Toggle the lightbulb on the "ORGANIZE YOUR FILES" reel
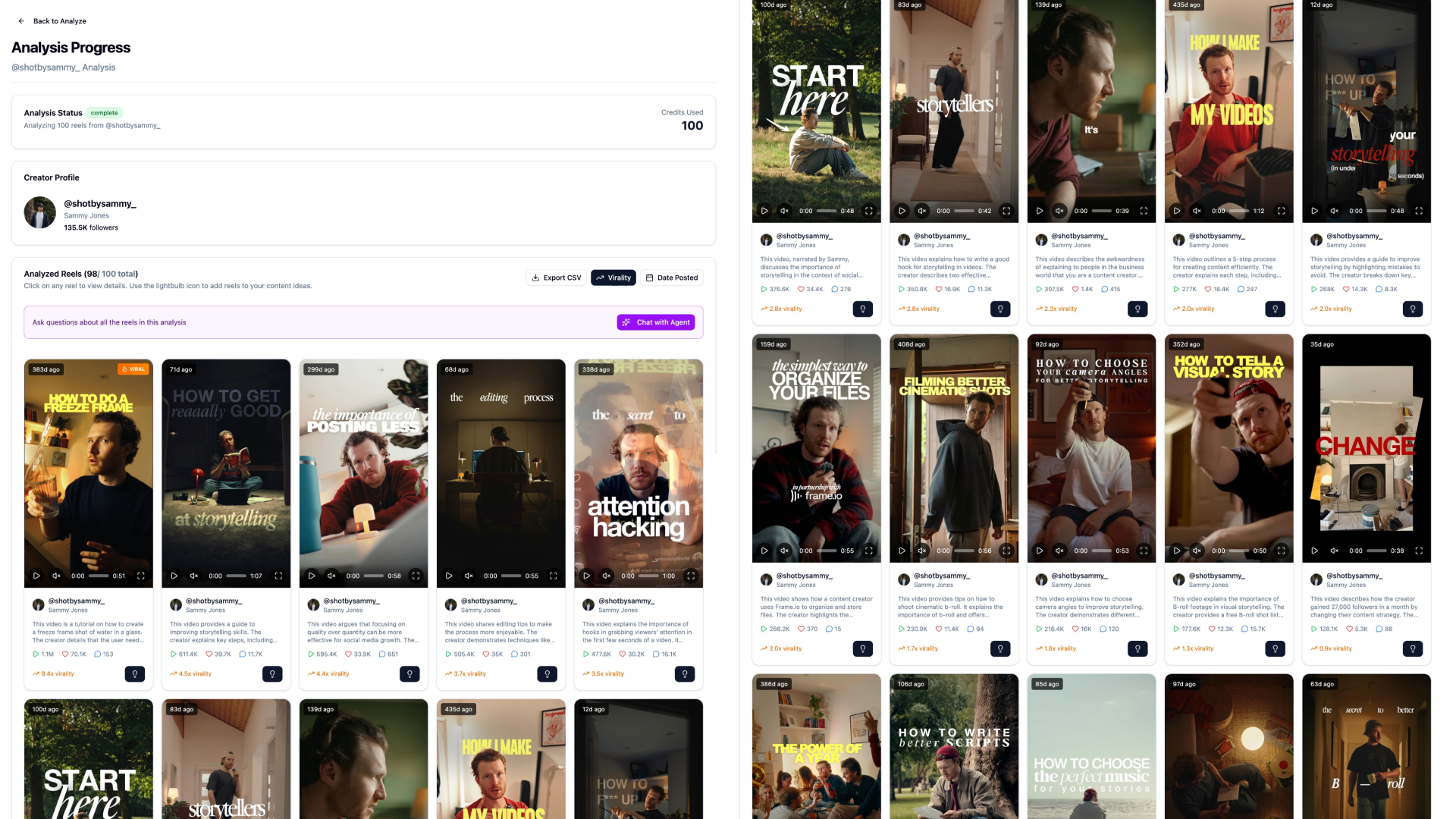Viewport: 1456px width, 819px height. click(x=862, y=648)
